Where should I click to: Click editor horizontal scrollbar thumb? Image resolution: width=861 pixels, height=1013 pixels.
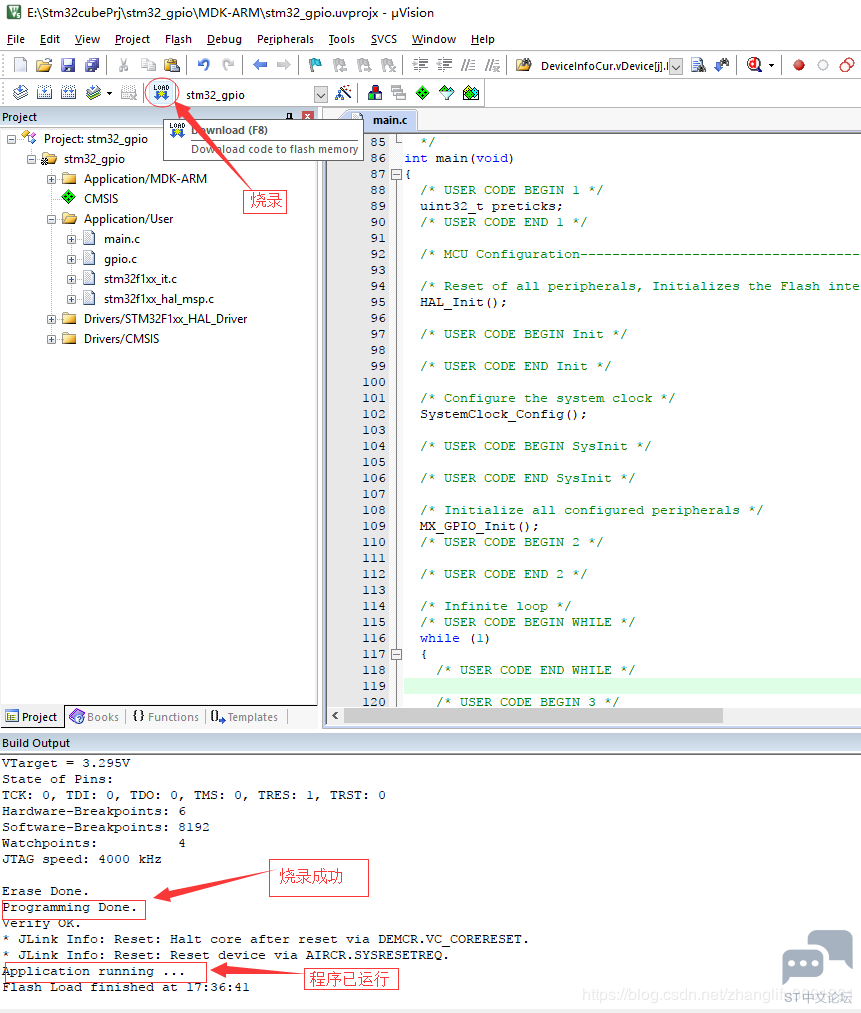(533, 716)
